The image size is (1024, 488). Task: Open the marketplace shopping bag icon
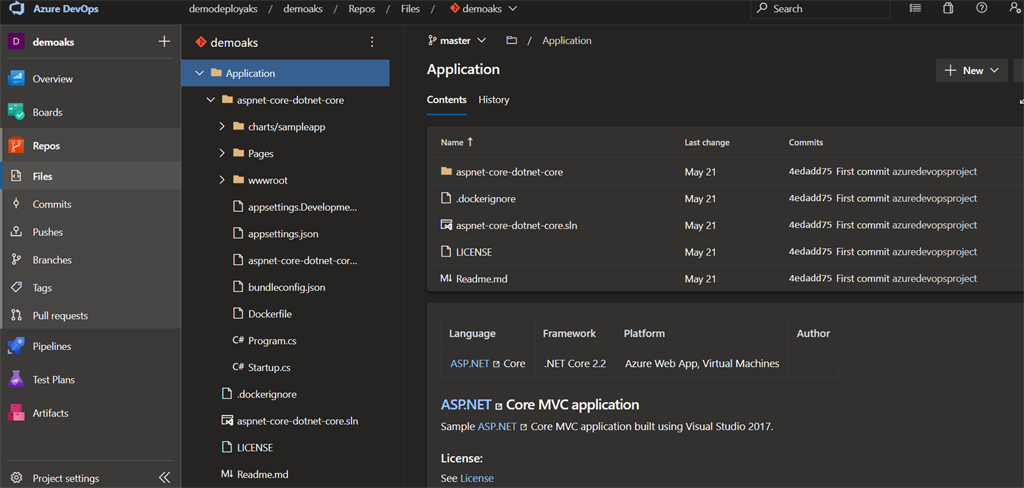[948, 8]
